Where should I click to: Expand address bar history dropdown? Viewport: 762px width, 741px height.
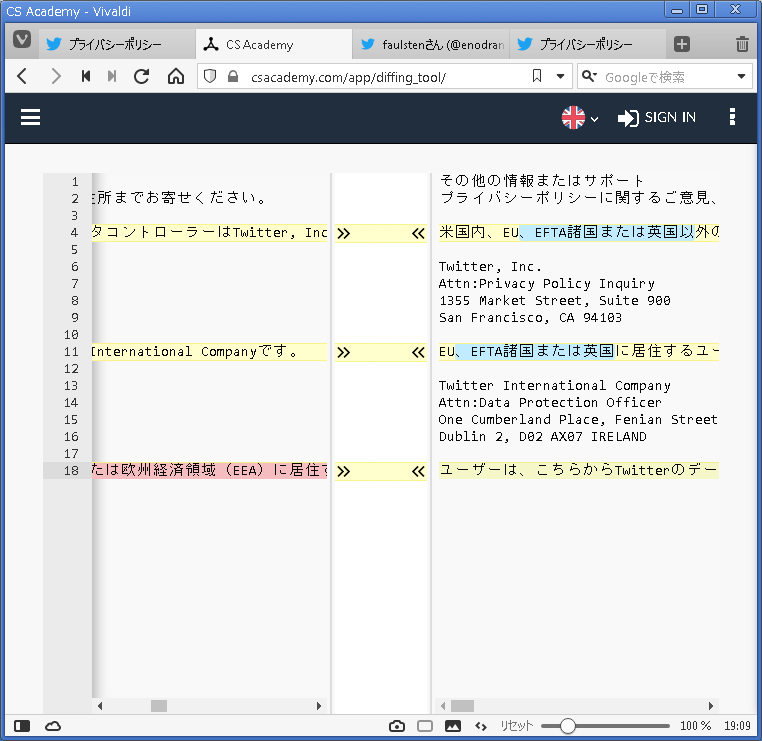point(560,76)
